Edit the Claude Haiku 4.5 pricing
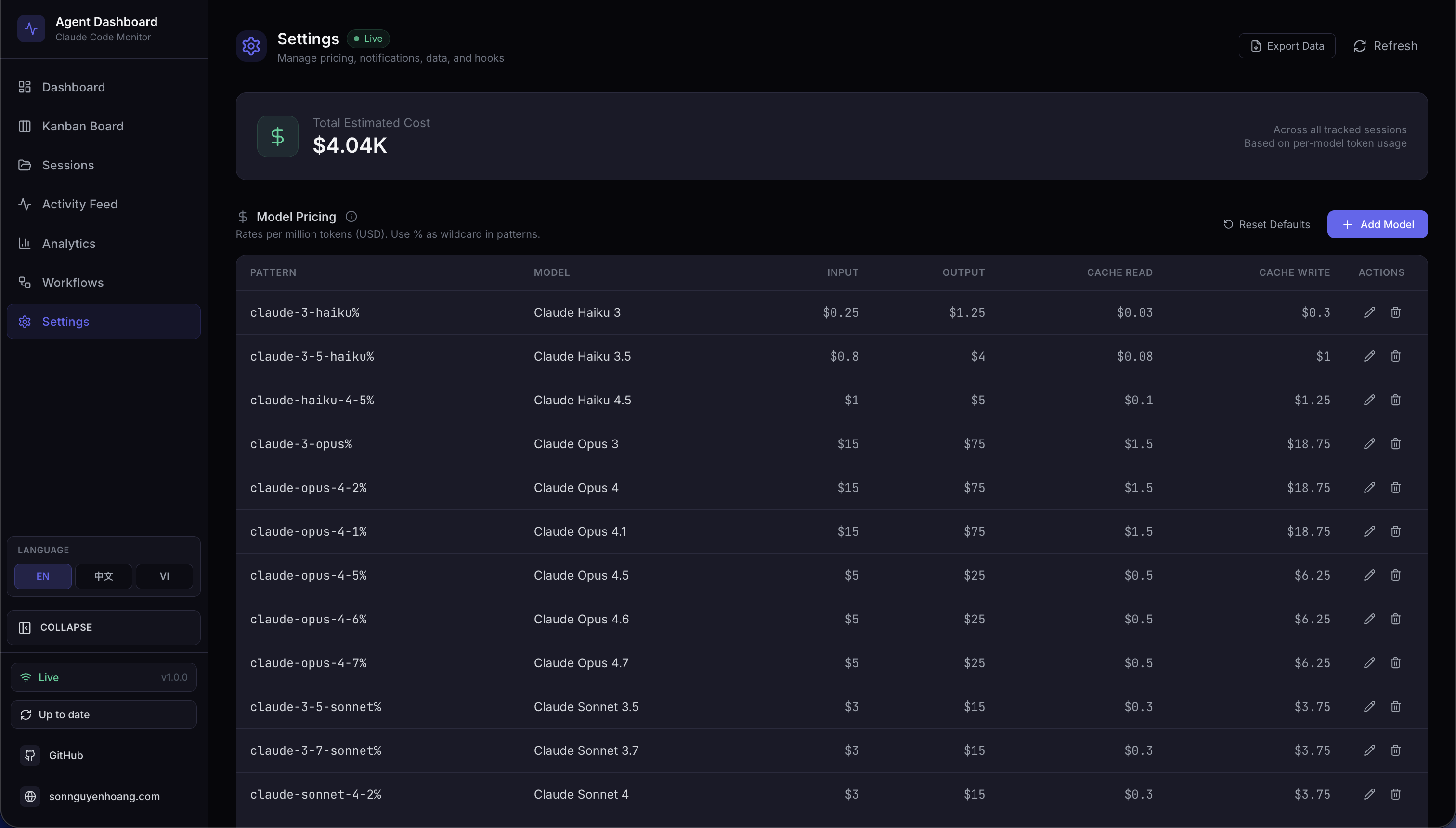Viewport: 1456px width, 828px height. (1369, 400)
